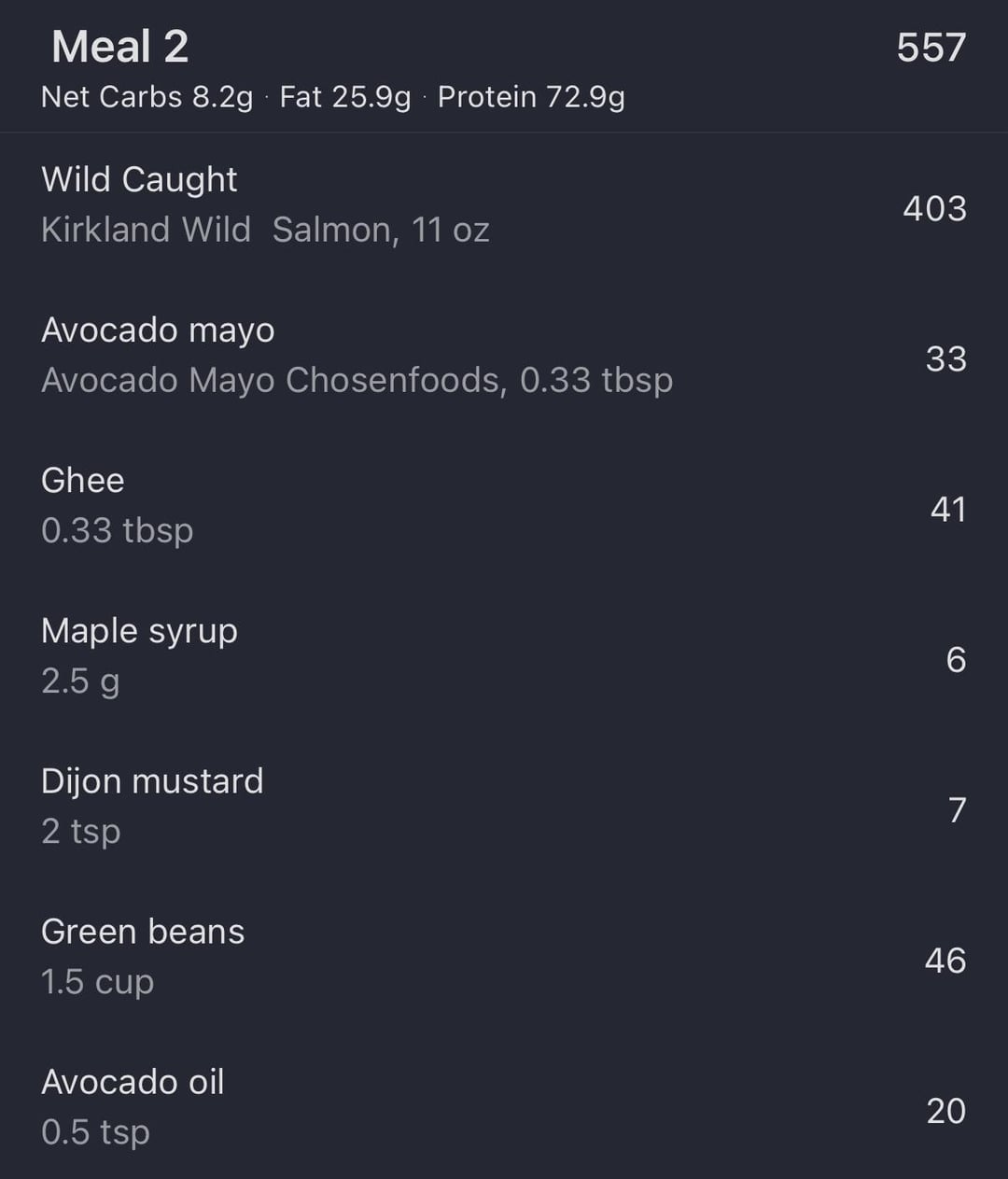
Task: Open the Dijon mustard entry
Action: tap(152, 780)
